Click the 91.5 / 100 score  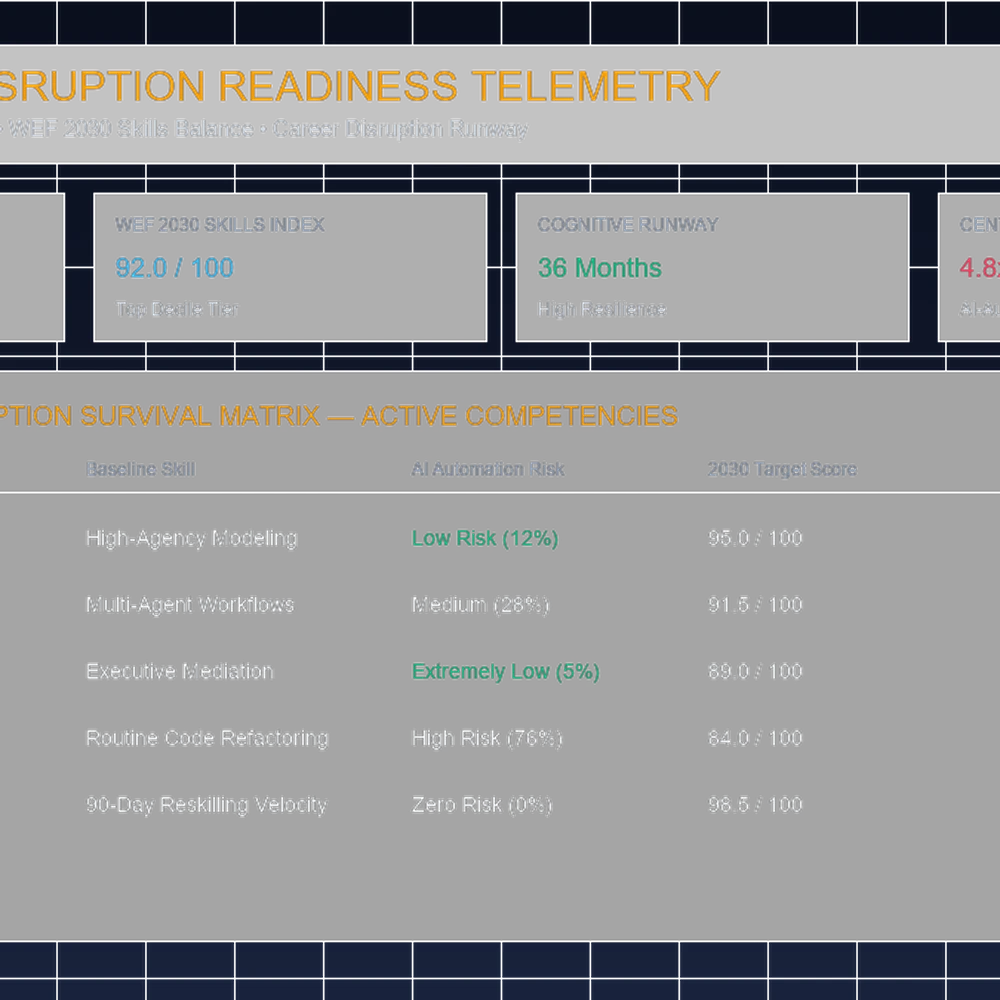point(755,605)
